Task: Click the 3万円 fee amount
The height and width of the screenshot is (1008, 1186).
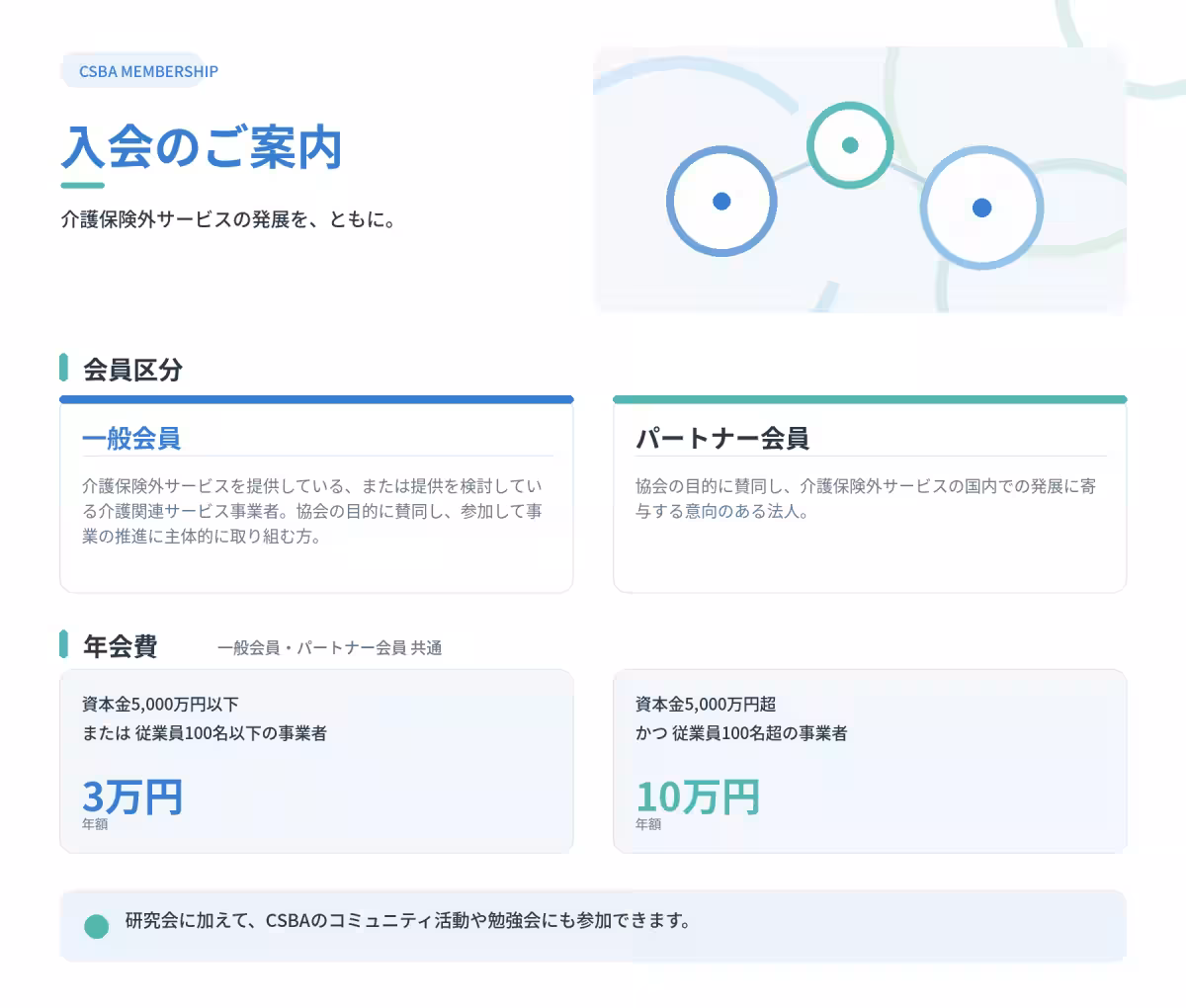Action: (132, 797)
